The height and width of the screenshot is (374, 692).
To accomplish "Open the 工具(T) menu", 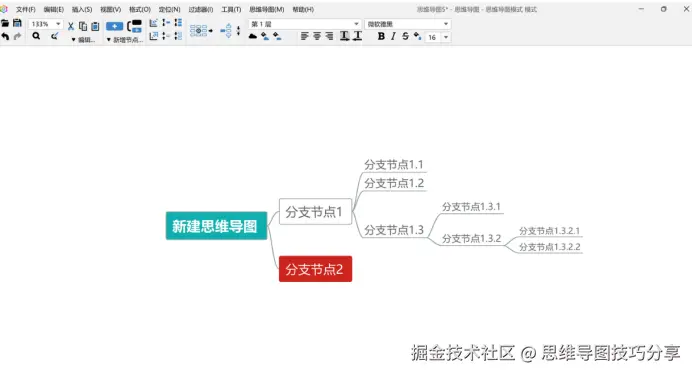I will [231, 9].
